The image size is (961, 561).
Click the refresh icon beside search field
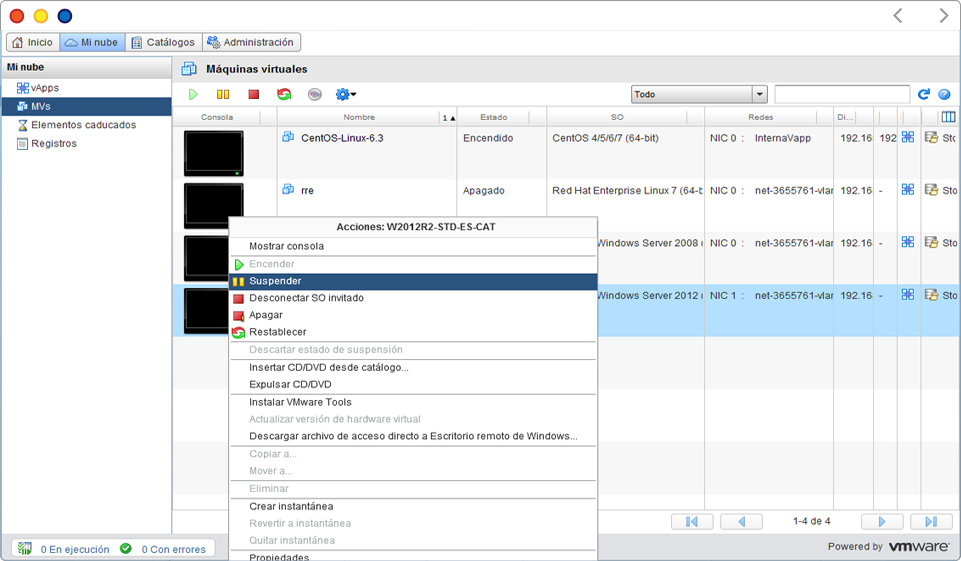[924, 94]
